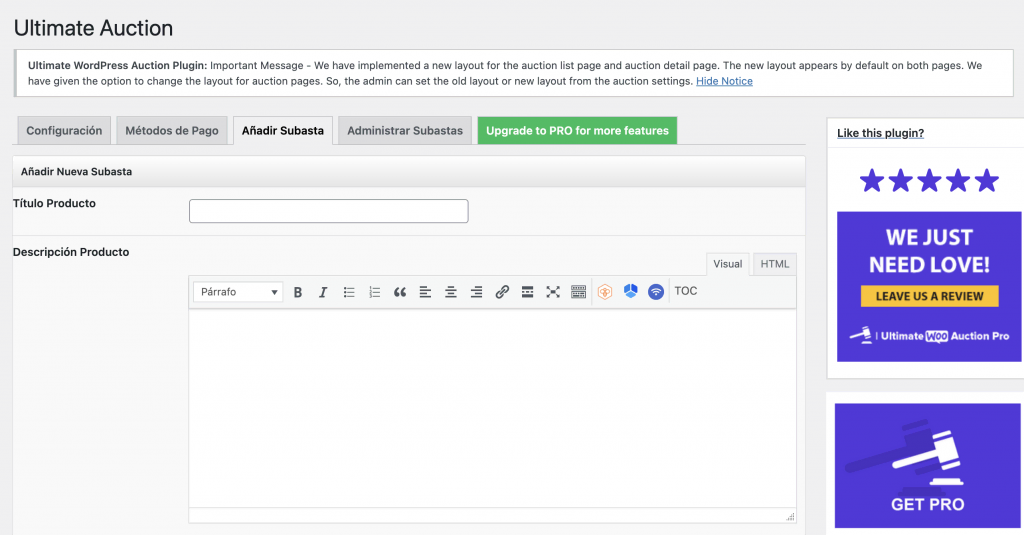Open the Párrafo format dropdown
Image resolution: width=1024 pixels, height=535 pixels.
238,292
